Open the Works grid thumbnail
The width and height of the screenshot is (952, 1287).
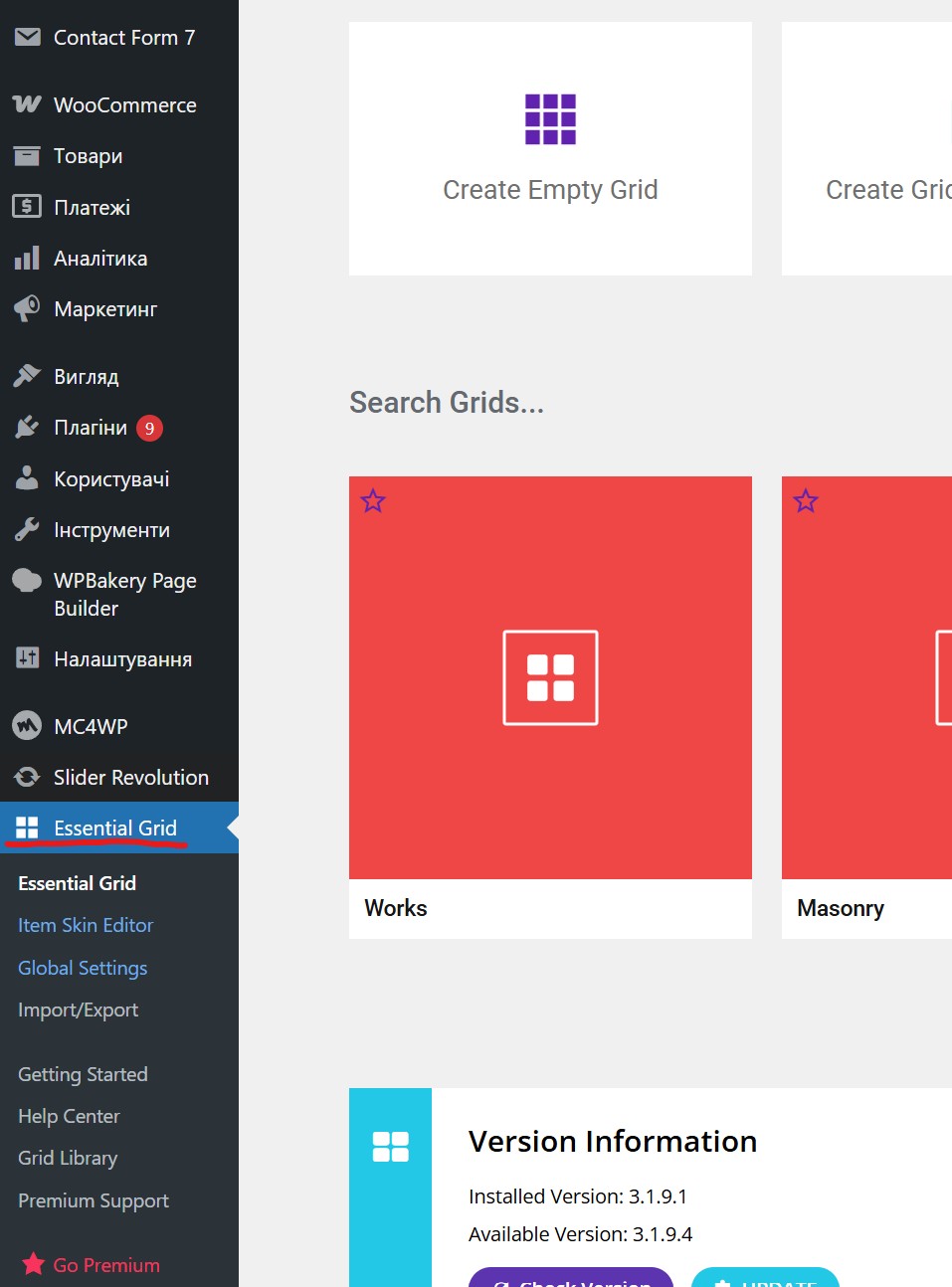click(550, 677)
